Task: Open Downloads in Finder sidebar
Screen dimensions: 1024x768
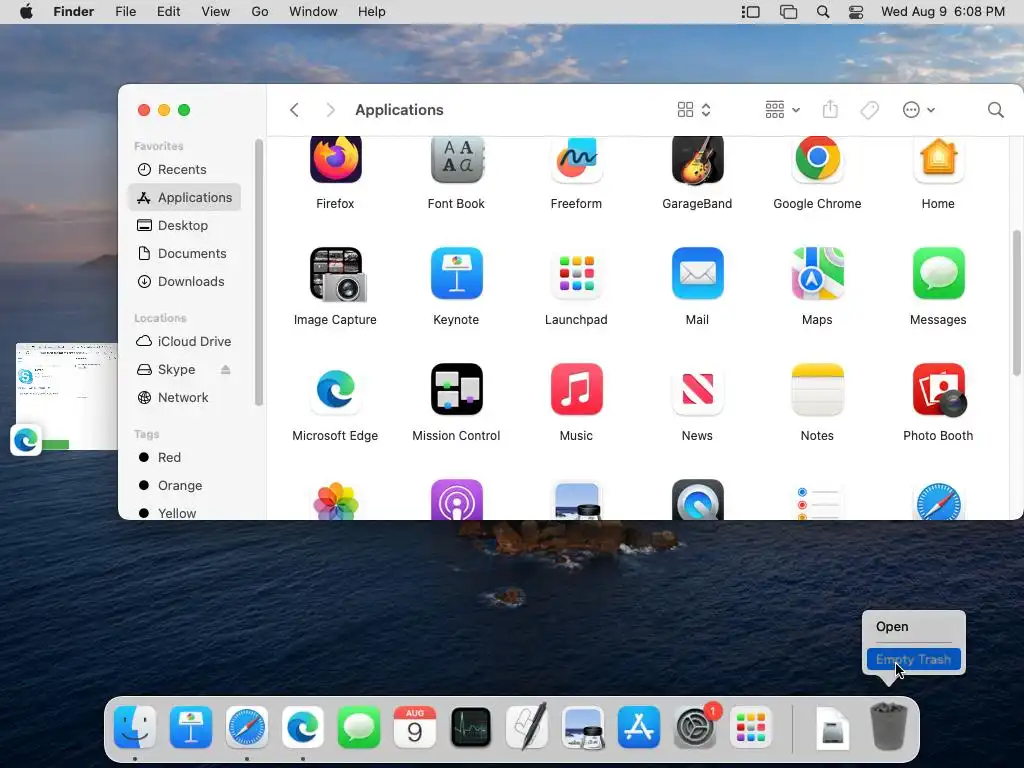Action: pyautogui.click(x=185, y=281)
